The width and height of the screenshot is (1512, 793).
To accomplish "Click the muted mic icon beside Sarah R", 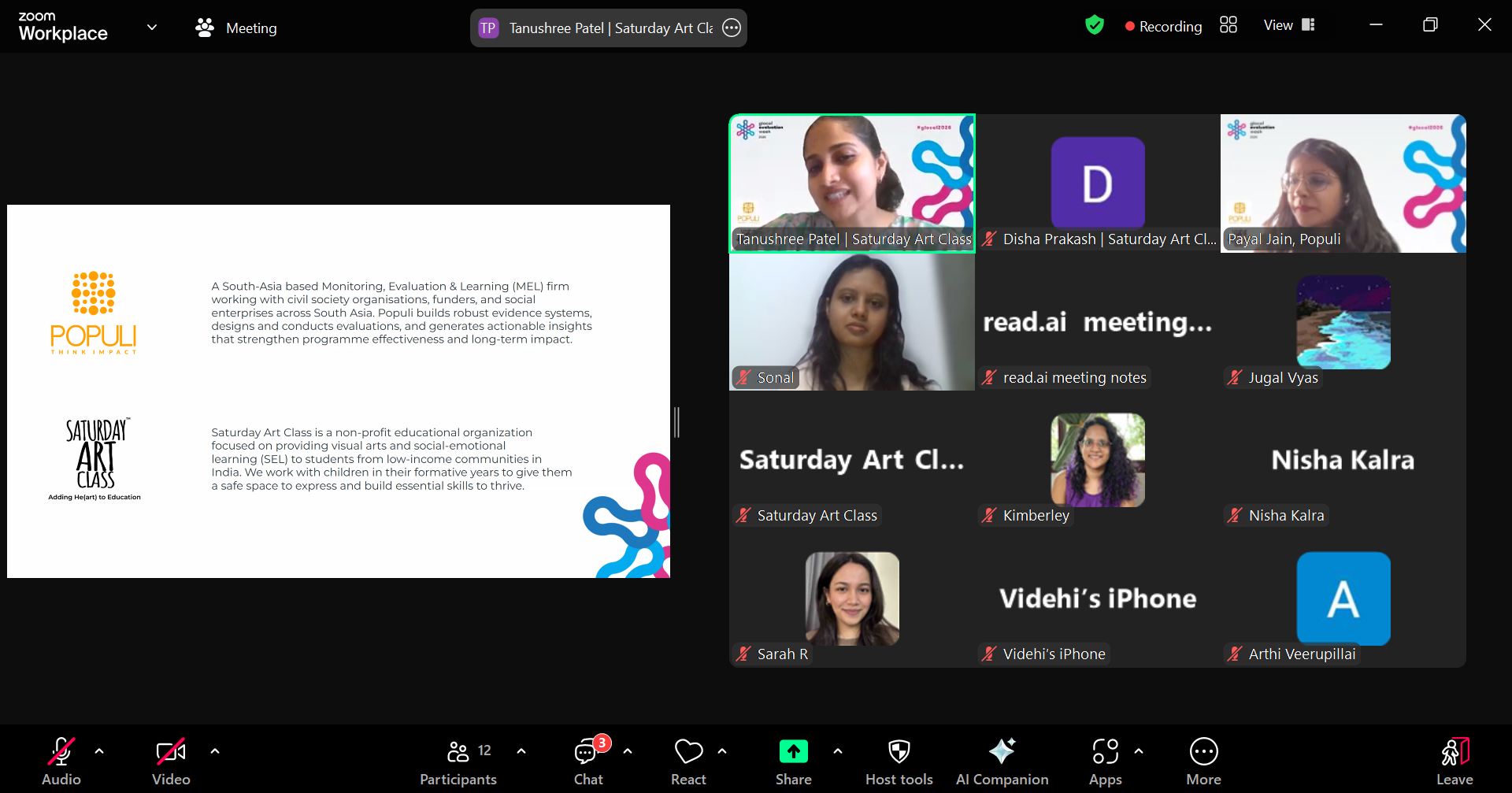I will point(743,654).
